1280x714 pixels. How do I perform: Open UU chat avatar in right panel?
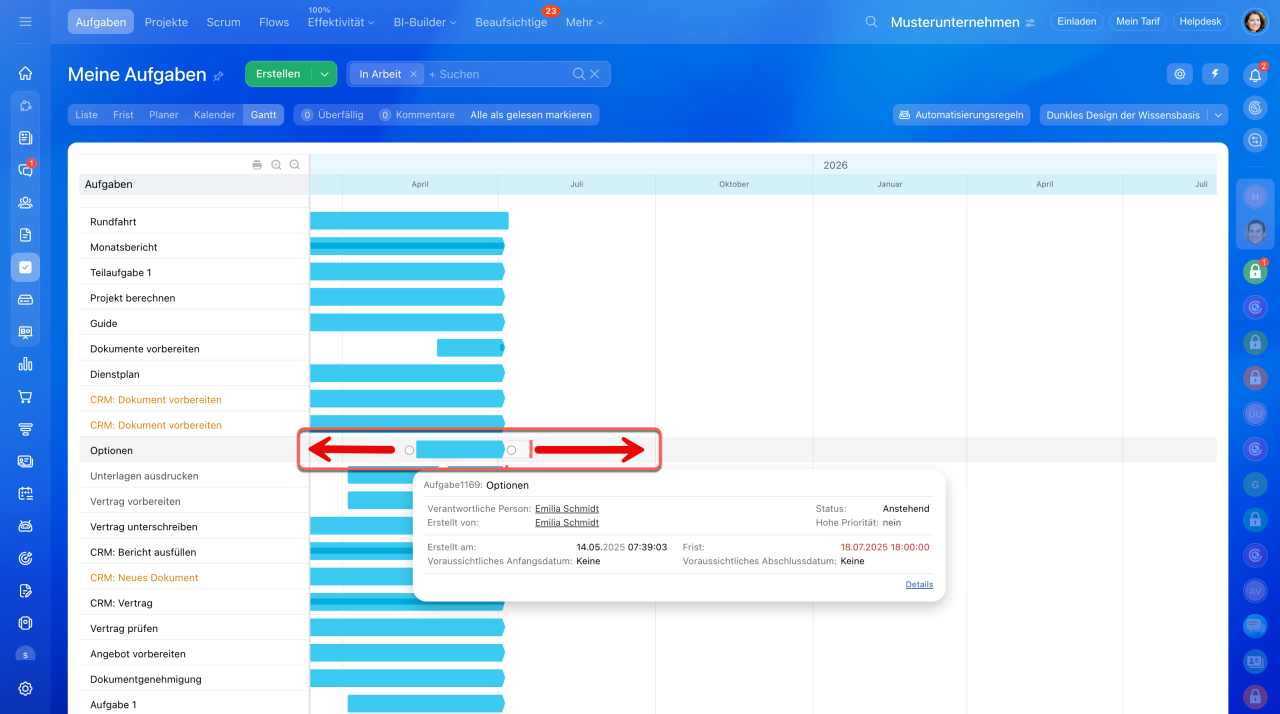(x=1254, y=413)
